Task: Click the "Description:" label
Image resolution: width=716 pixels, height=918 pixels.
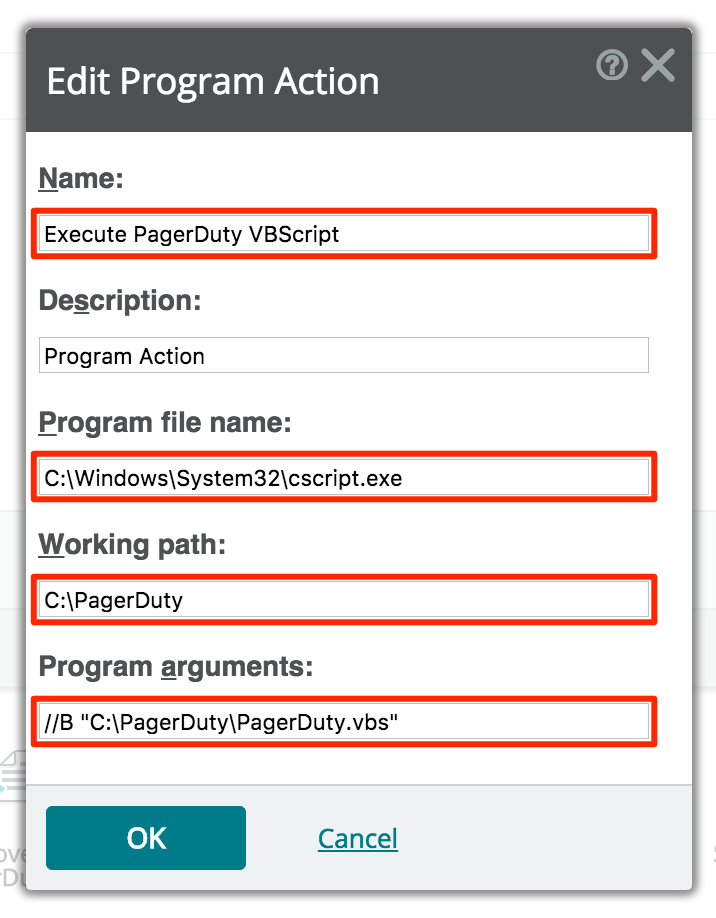Action: tap(120, 301)
